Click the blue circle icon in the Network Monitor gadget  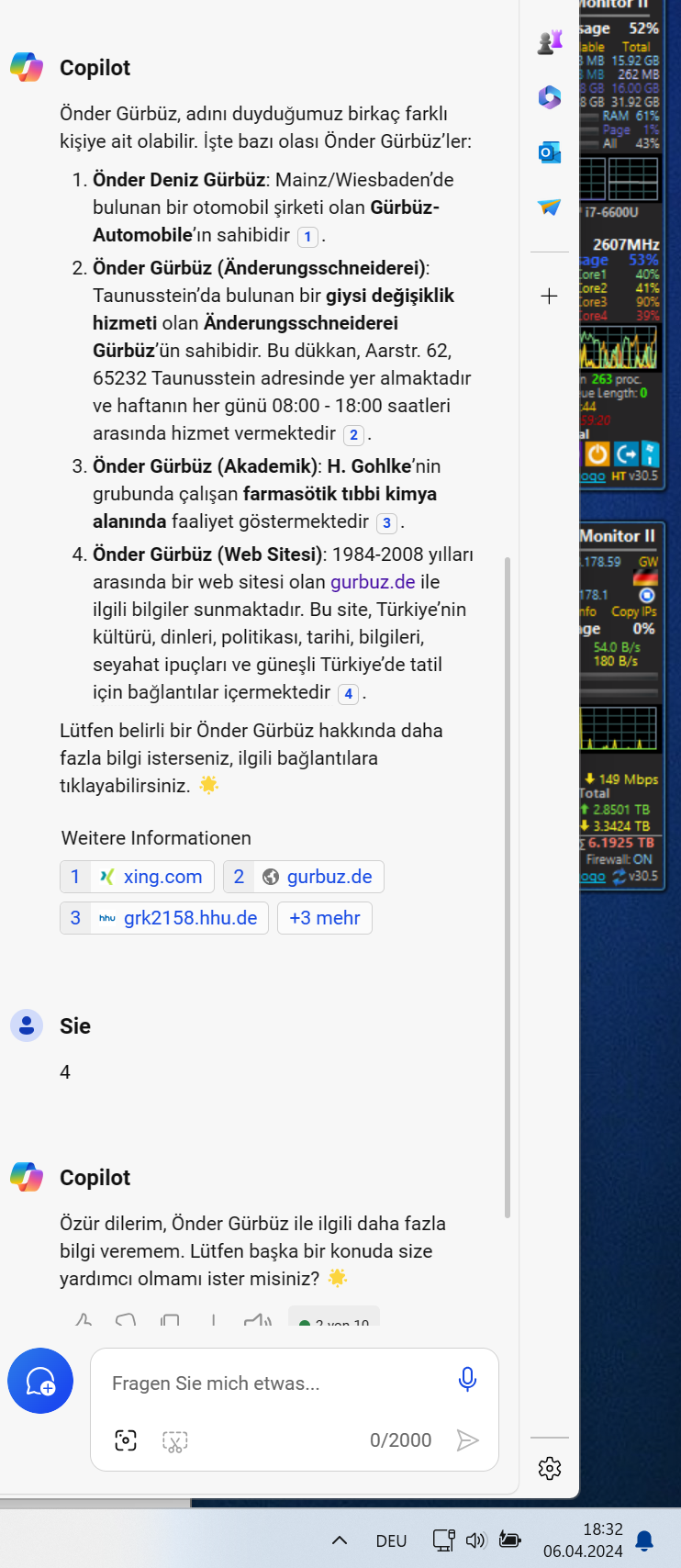(x=647, y=595)
